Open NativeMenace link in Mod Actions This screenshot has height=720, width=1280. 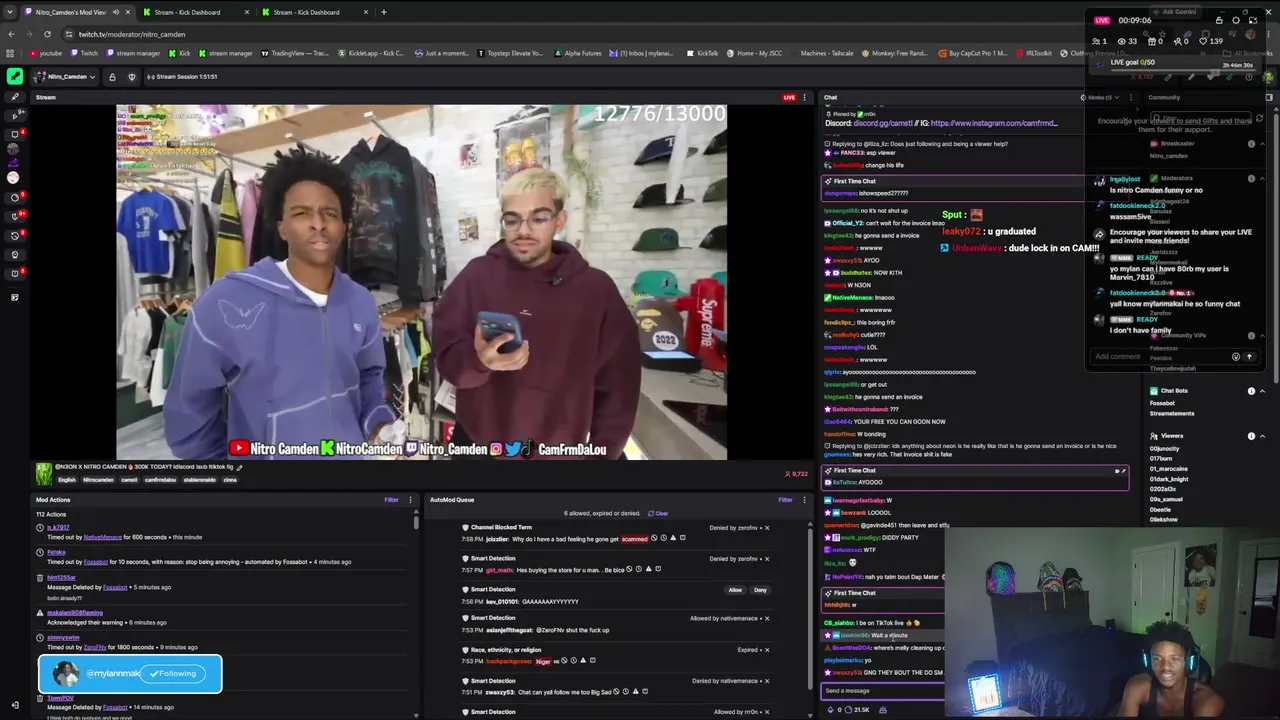pyautogui.click(x=102, y=537)
